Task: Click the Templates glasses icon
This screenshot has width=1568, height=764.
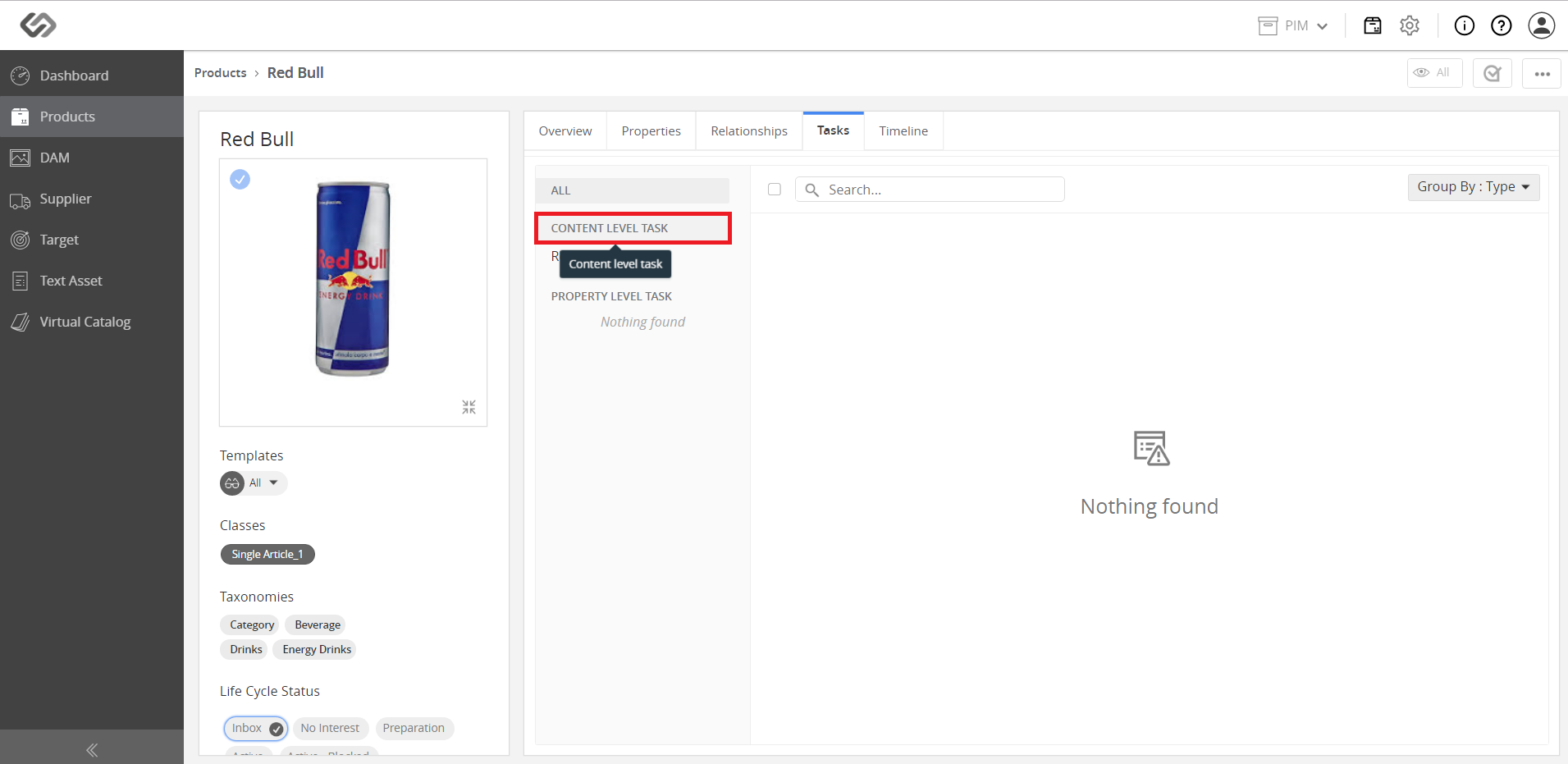Action: (232, 483)
